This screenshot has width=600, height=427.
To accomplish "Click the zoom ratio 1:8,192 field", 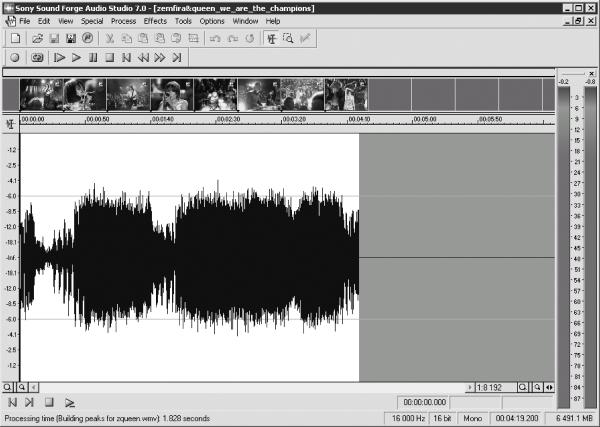I will (x=496, y=388).
